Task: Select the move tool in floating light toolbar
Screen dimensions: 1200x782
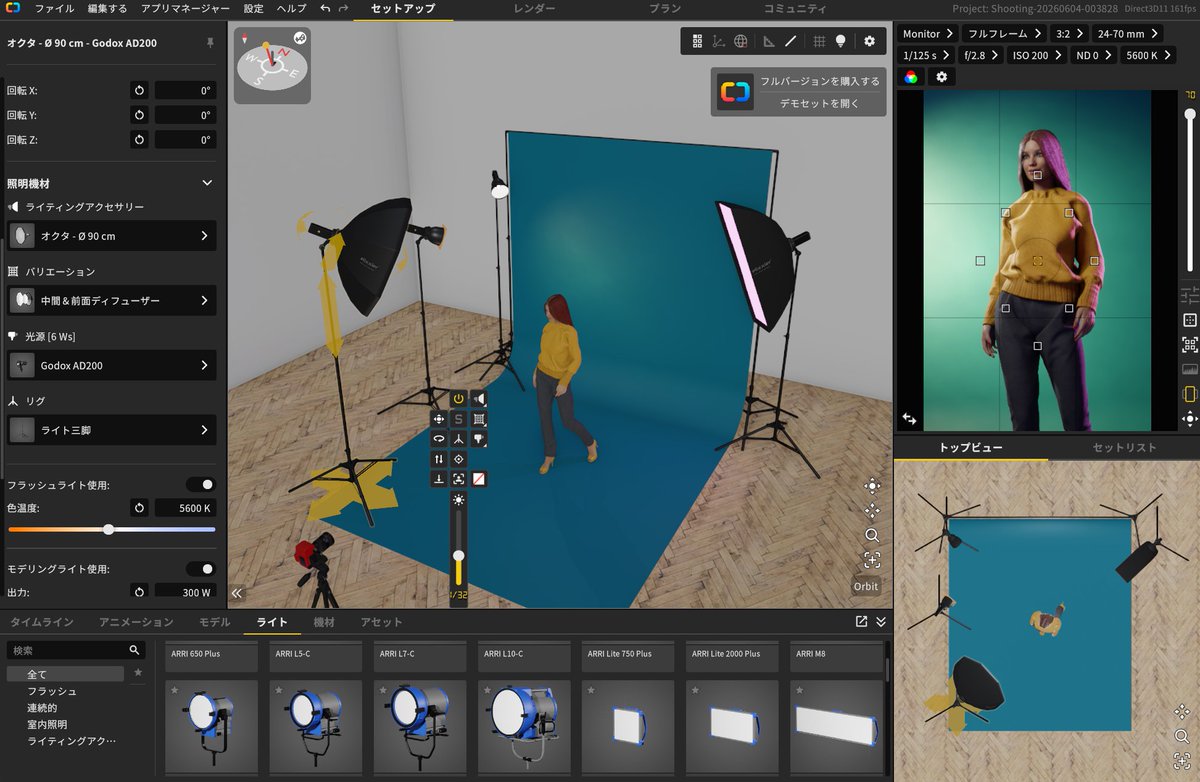Action: [439, 419]
